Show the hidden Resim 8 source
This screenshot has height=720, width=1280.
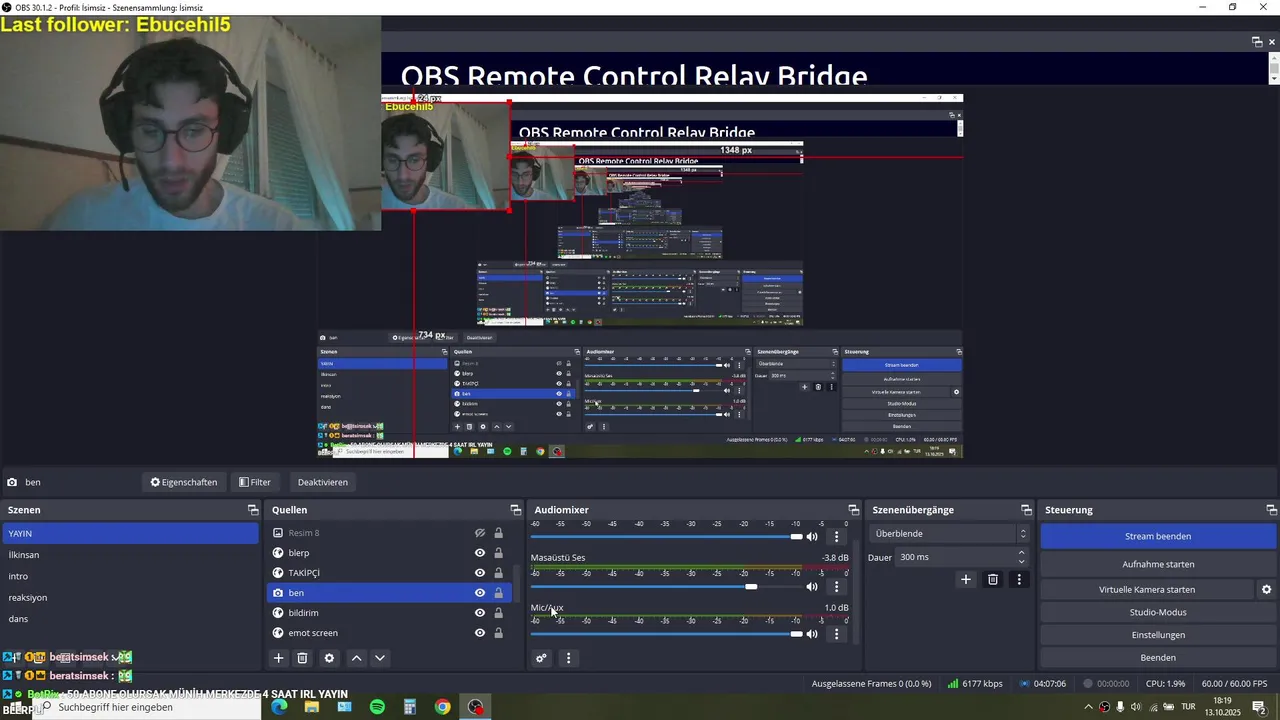click(480, 533)
